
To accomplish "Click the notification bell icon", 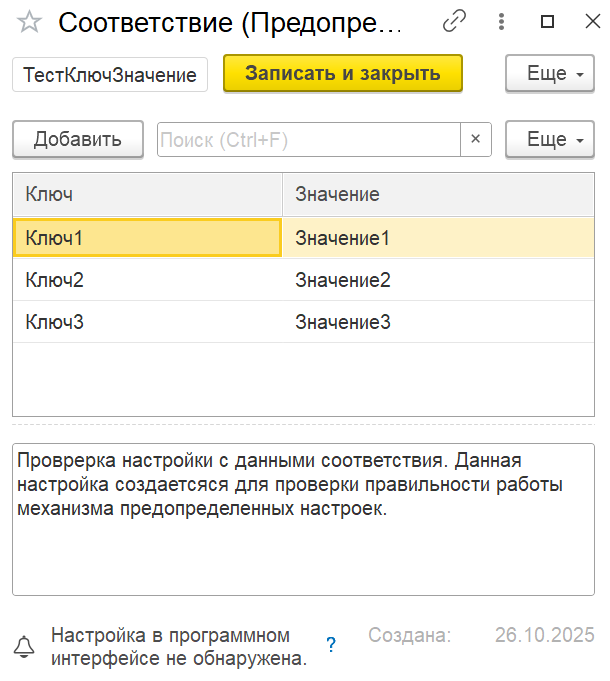I will 23,647.
